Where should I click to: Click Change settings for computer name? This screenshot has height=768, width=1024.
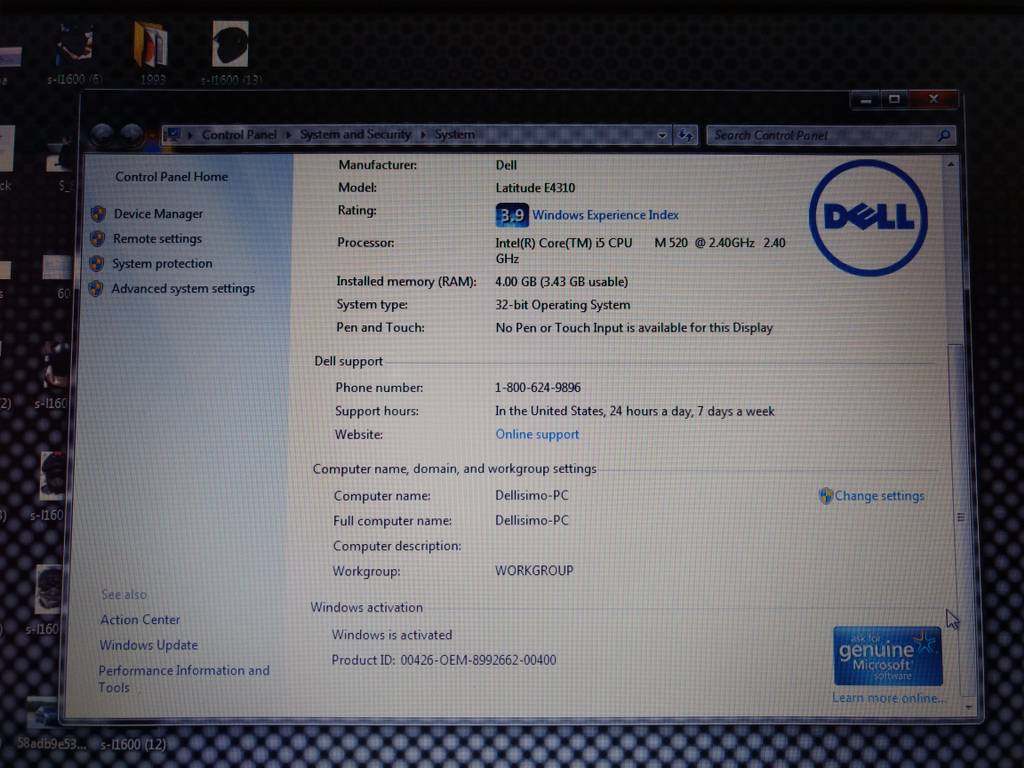879,496
